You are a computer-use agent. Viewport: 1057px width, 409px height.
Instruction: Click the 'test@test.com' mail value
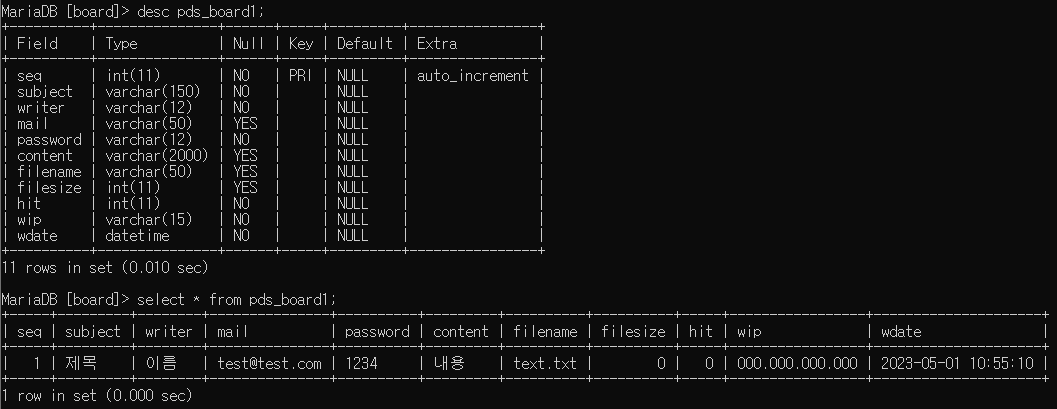click(270, 364)
